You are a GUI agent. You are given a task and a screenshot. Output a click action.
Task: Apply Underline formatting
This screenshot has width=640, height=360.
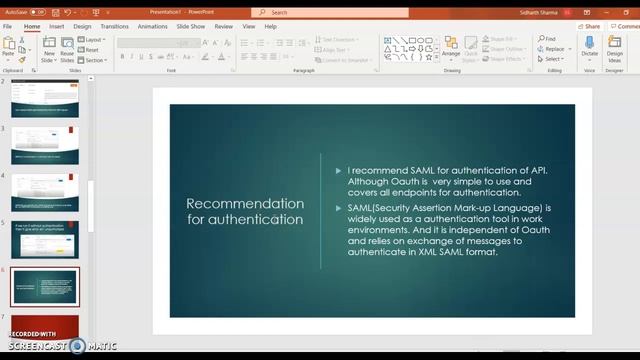[x=141, y=57]
